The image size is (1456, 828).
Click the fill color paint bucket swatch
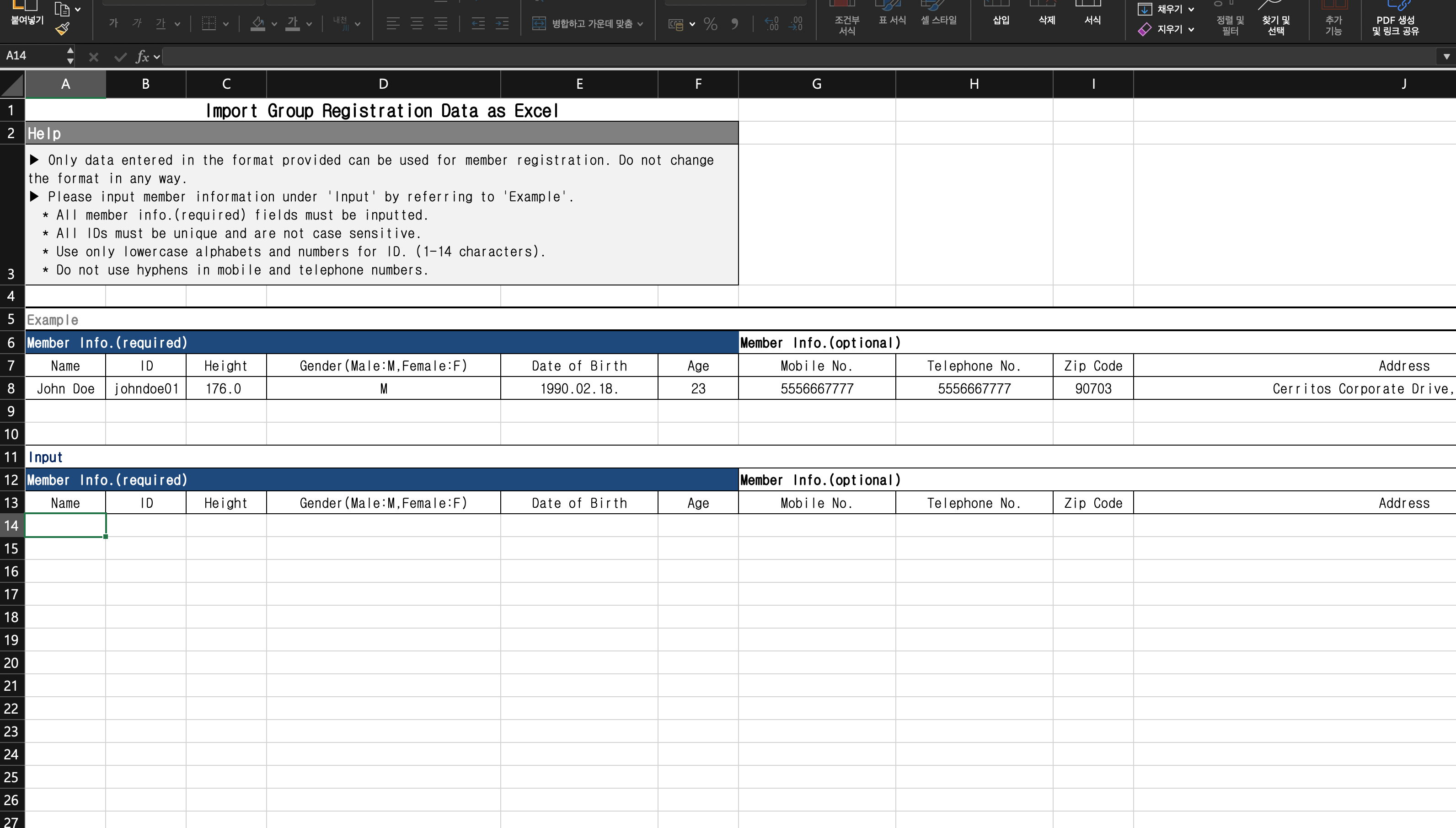pos(258,23)
